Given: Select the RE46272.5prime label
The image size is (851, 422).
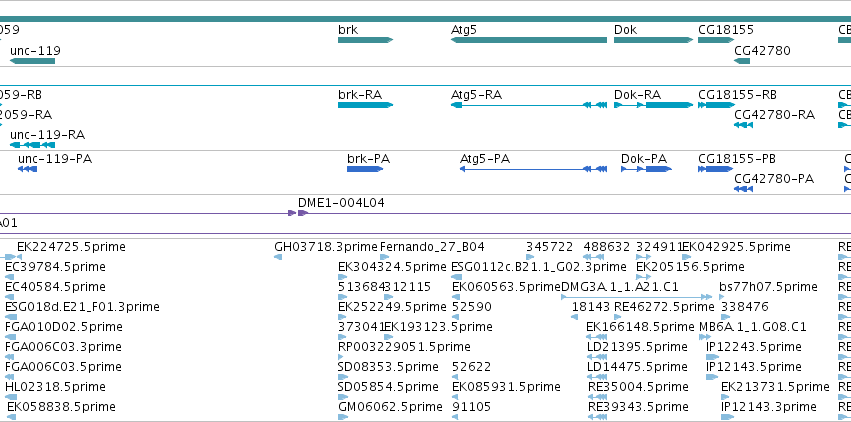Looking at the screenshot, I should pyautogui.click(x=664, y=307).
